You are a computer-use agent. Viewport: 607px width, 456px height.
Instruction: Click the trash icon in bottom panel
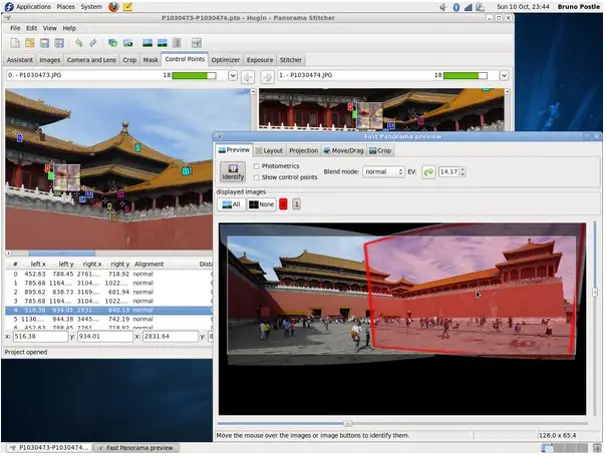(597, 448)
